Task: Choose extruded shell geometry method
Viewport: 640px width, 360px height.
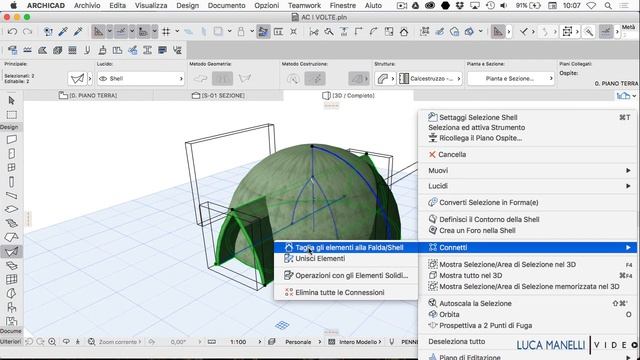Action: [200, 78]
